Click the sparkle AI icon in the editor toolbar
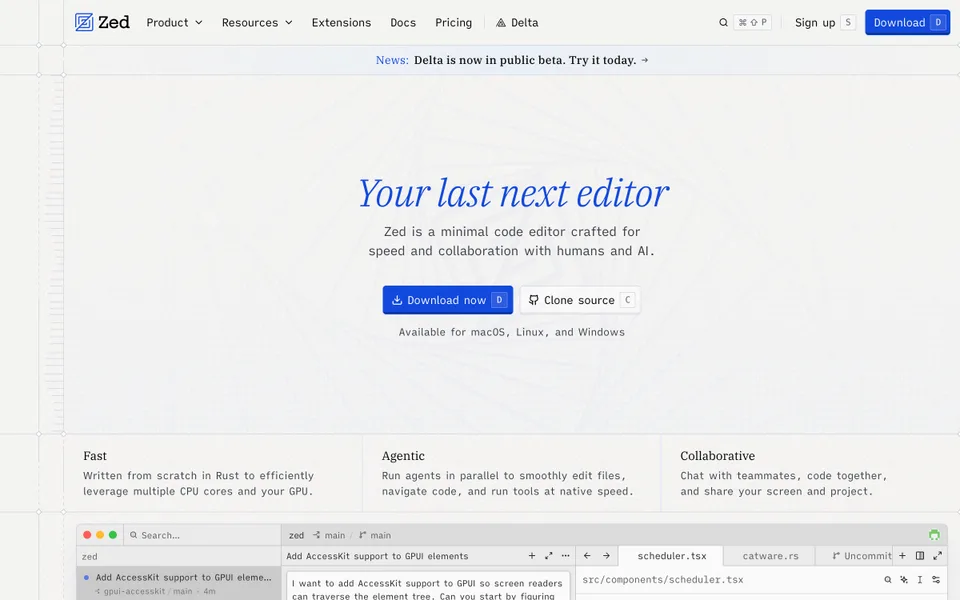This screenshot has width=960, height=600. click(x=904, y=580)
